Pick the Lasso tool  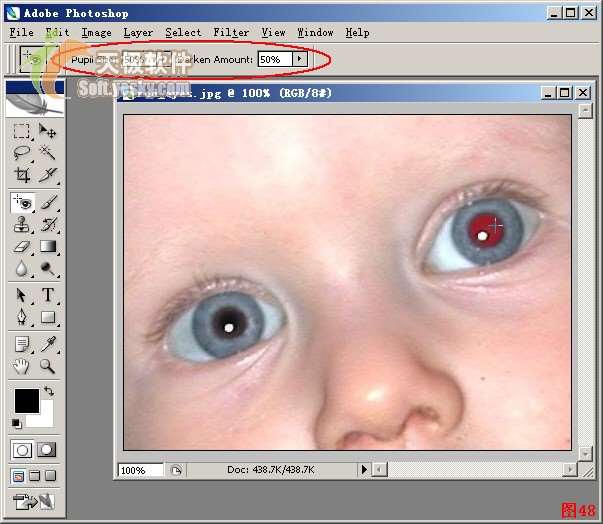(22, 153)
